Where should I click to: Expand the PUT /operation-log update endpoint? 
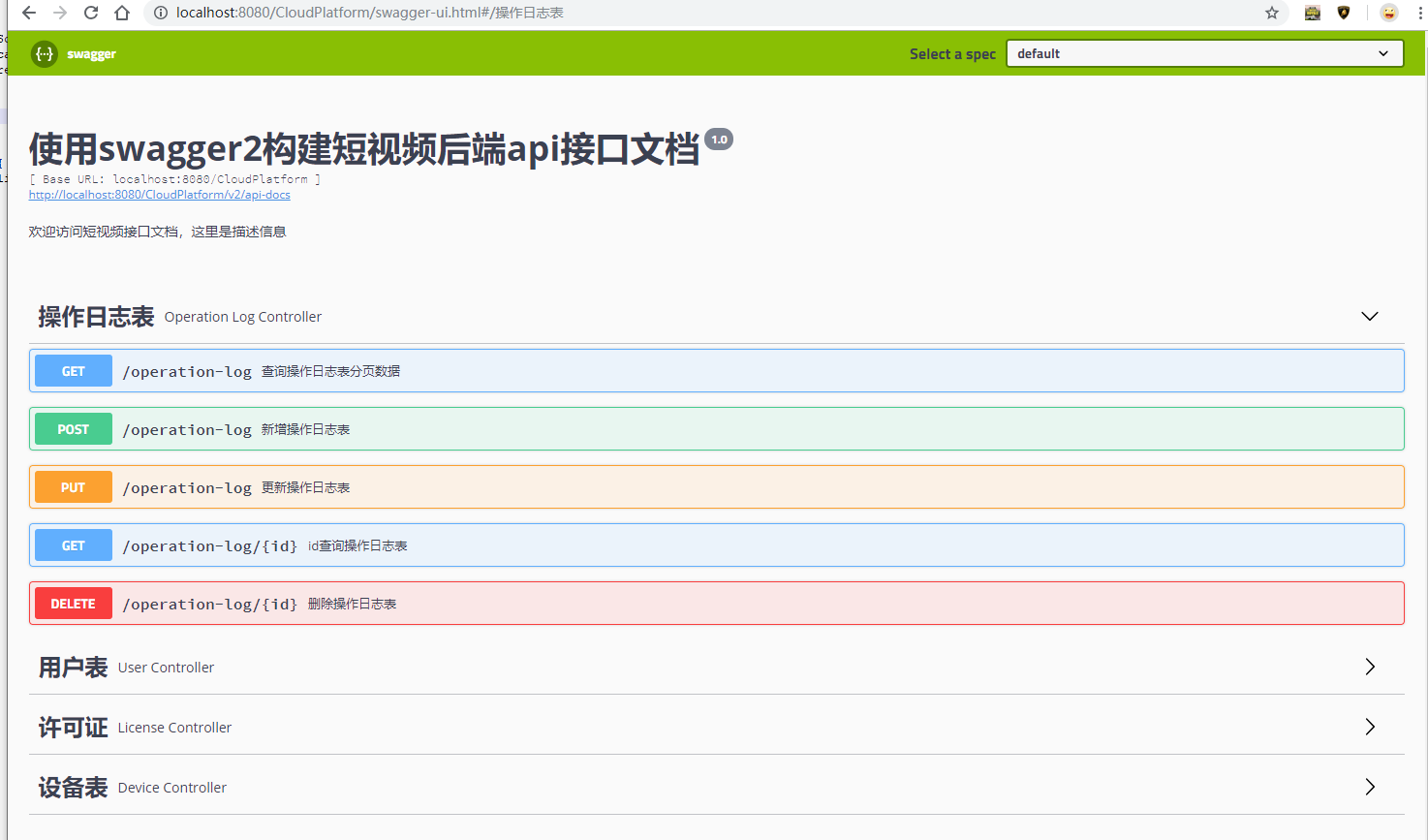[388, 486]
